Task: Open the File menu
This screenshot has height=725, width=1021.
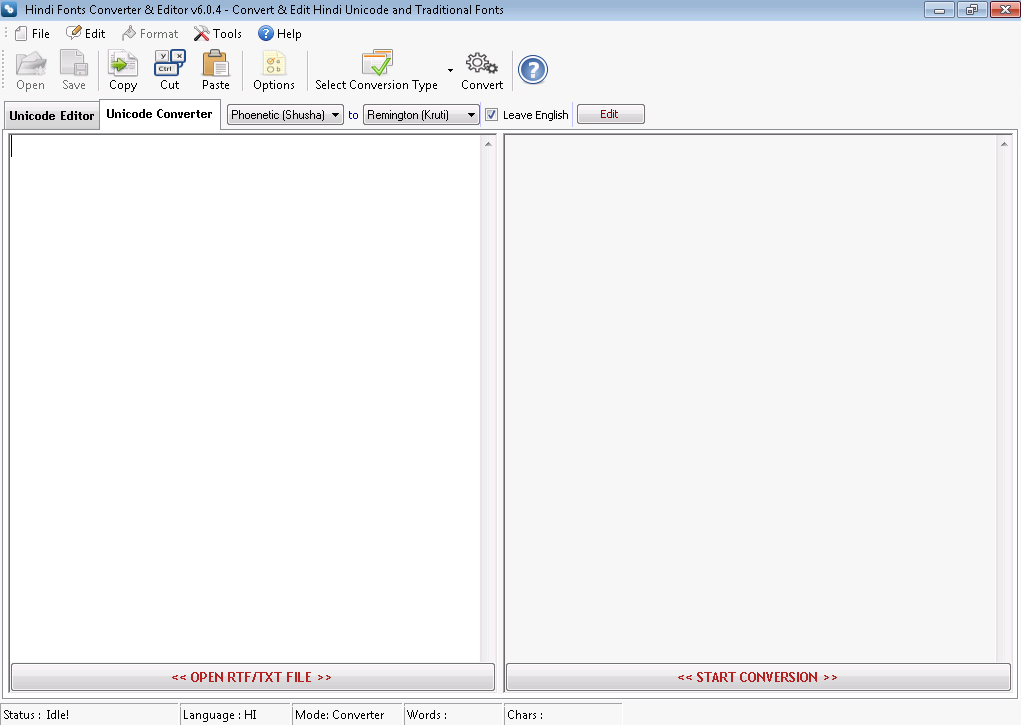Action: [32, 34]
